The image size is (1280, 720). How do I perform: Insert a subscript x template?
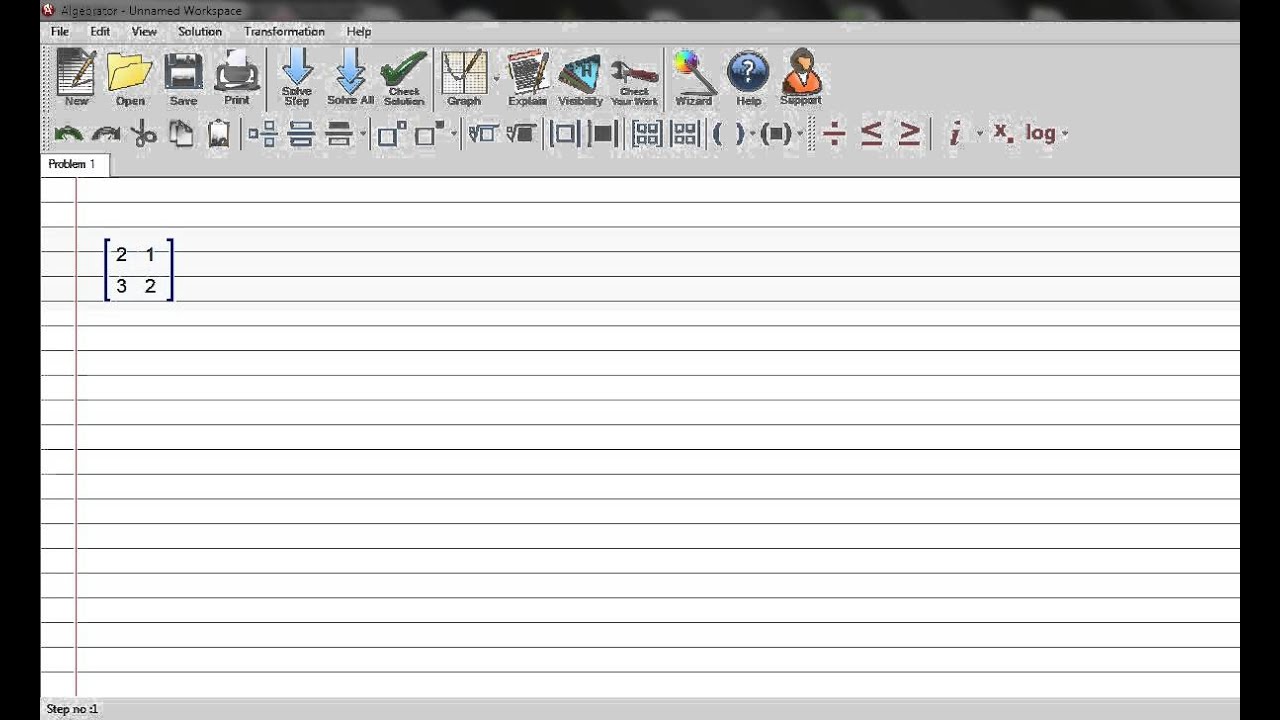[x=1003, y=133]
